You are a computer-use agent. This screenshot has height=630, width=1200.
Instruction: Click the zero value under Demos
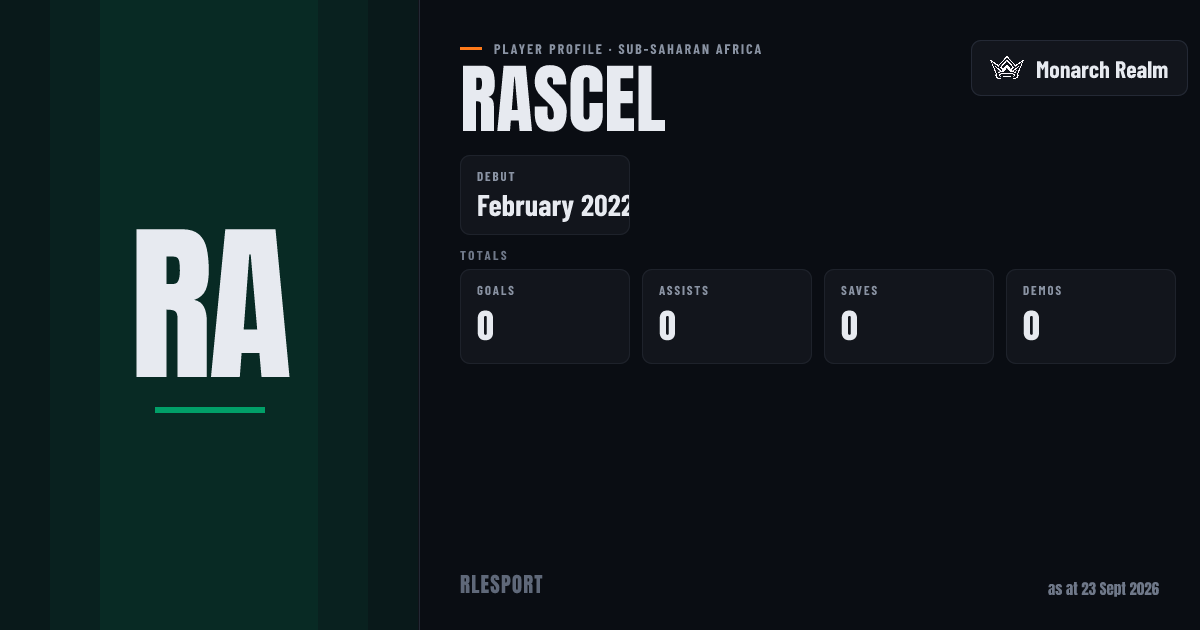1032,327
